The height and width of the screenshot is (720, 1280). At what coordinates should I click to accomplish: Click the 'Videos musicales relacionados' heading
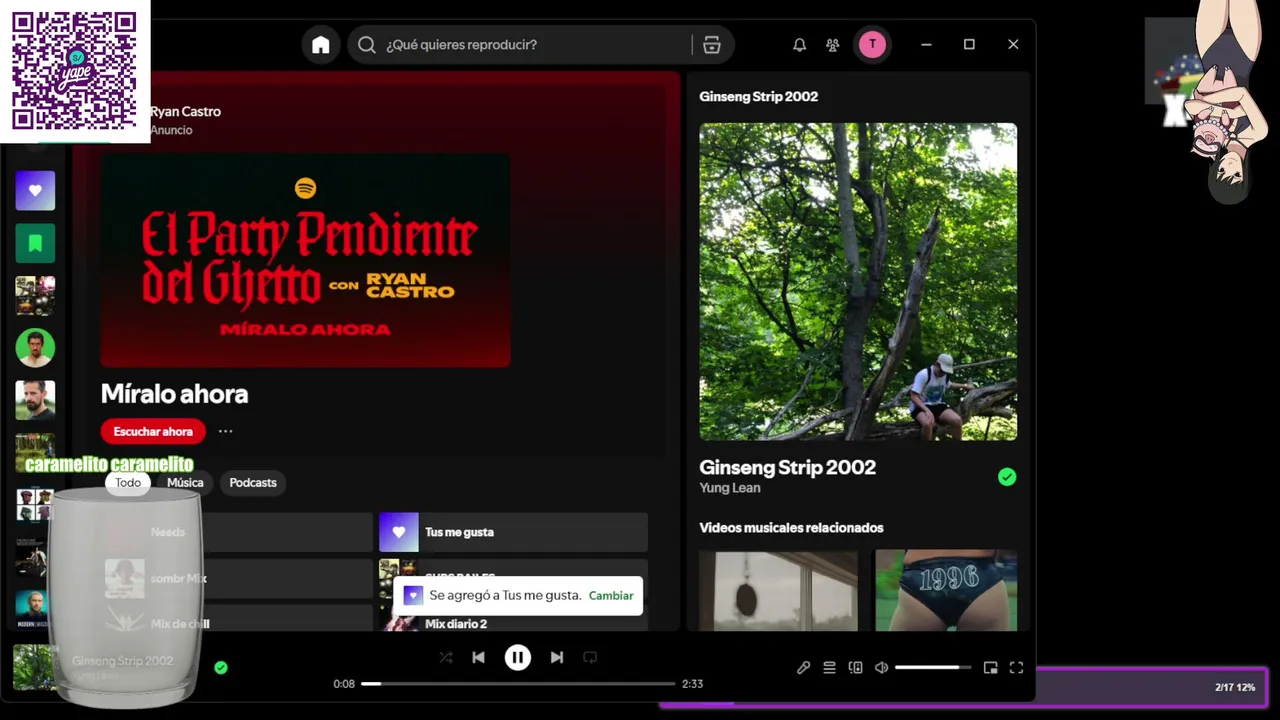pos(791,528)
